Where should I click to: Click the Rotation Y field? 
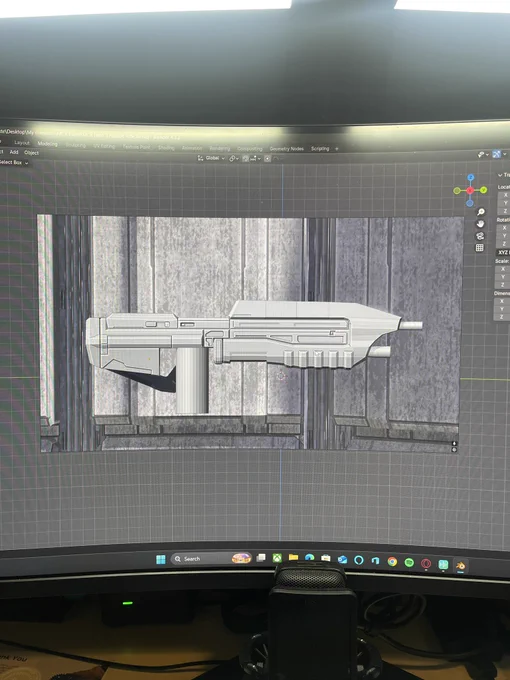(x=503, y=236)
